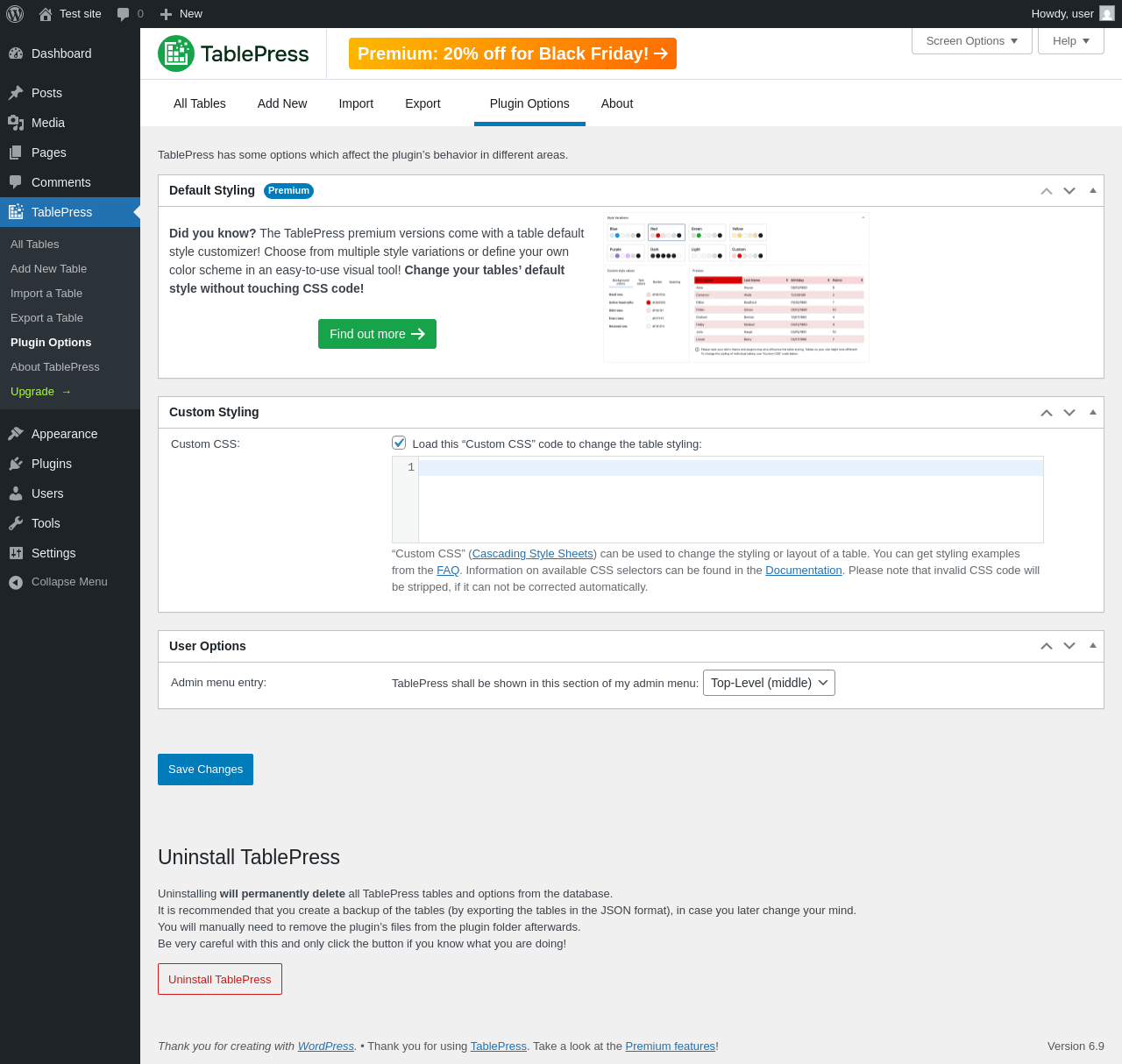Screen dimensions: 1122x1064
Task: Click the Tools wrench icon
Action: click(x=16, y=523)
